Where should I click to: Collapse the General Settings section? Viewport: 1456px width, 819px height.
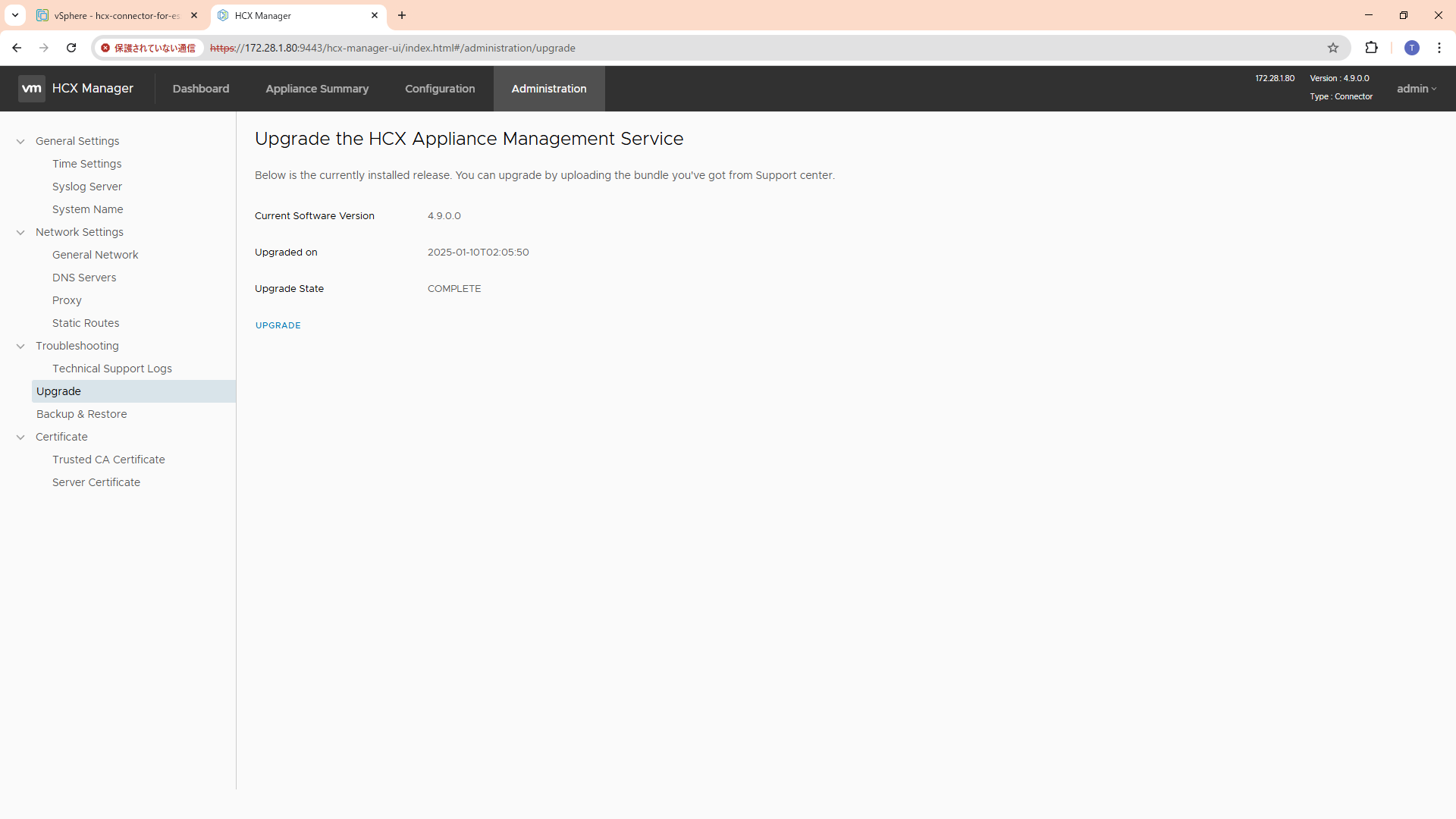pyautogui.click(x=21, y=142)
